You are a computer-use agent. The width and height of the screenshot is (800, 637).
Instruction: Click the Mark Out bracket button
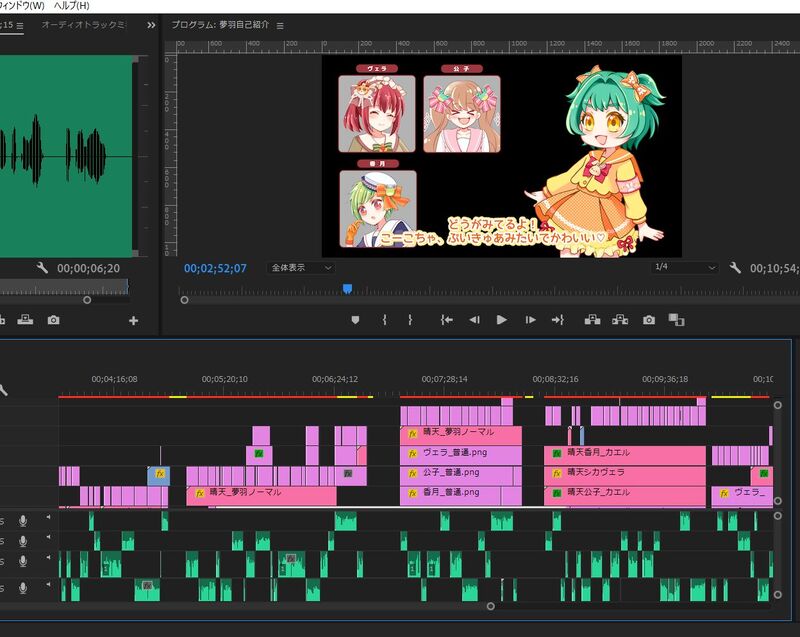point(410,320)
